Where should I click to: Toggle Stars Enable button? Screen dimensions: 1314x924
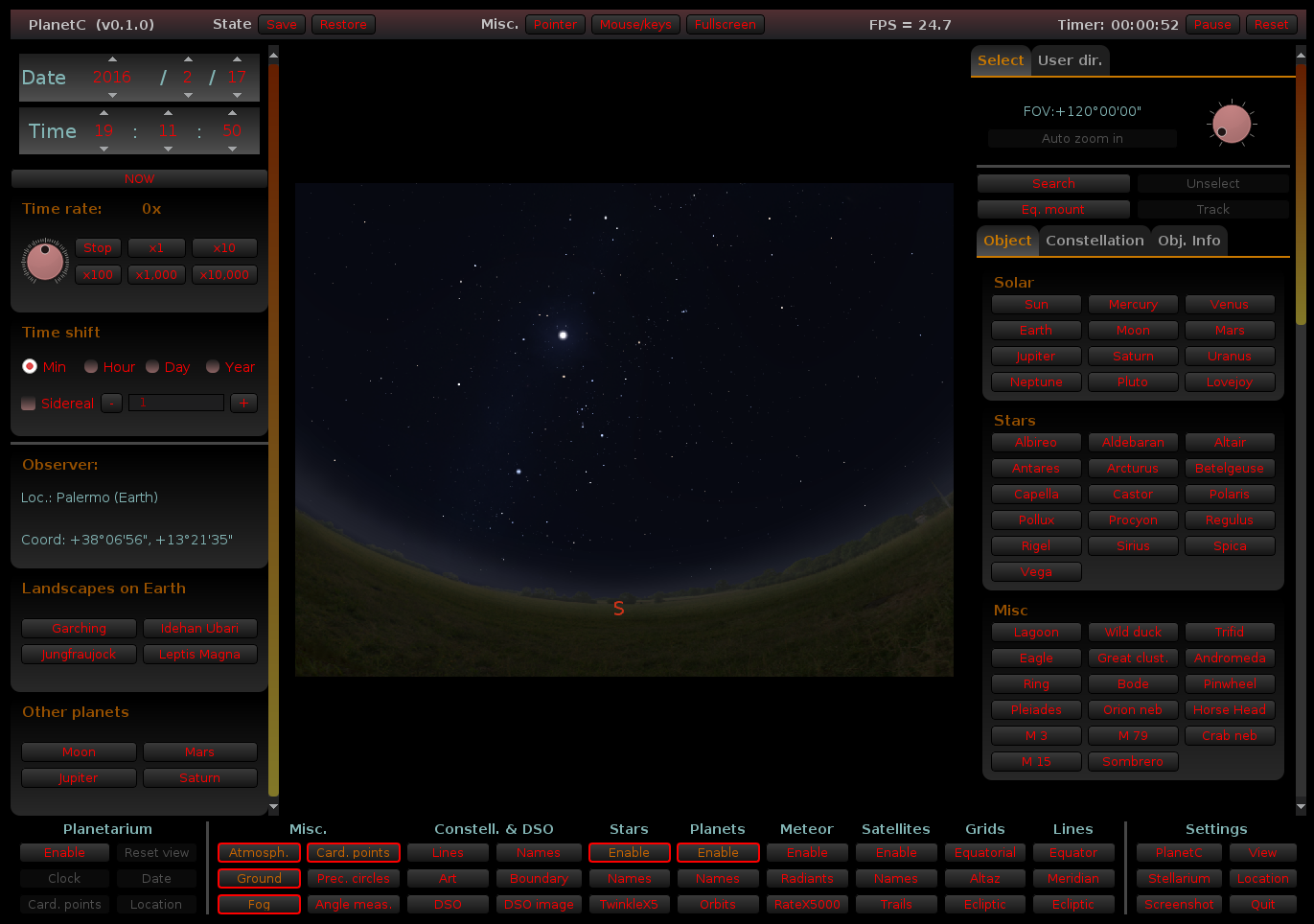point(629,853)
